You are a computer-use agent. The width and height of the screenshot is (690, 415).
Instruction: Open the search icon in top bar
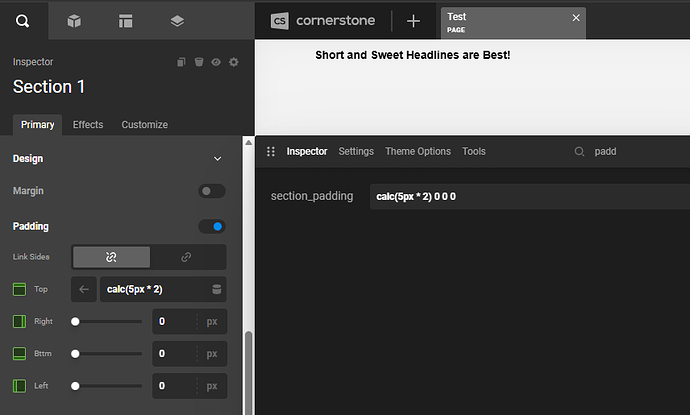pos(22,21)
